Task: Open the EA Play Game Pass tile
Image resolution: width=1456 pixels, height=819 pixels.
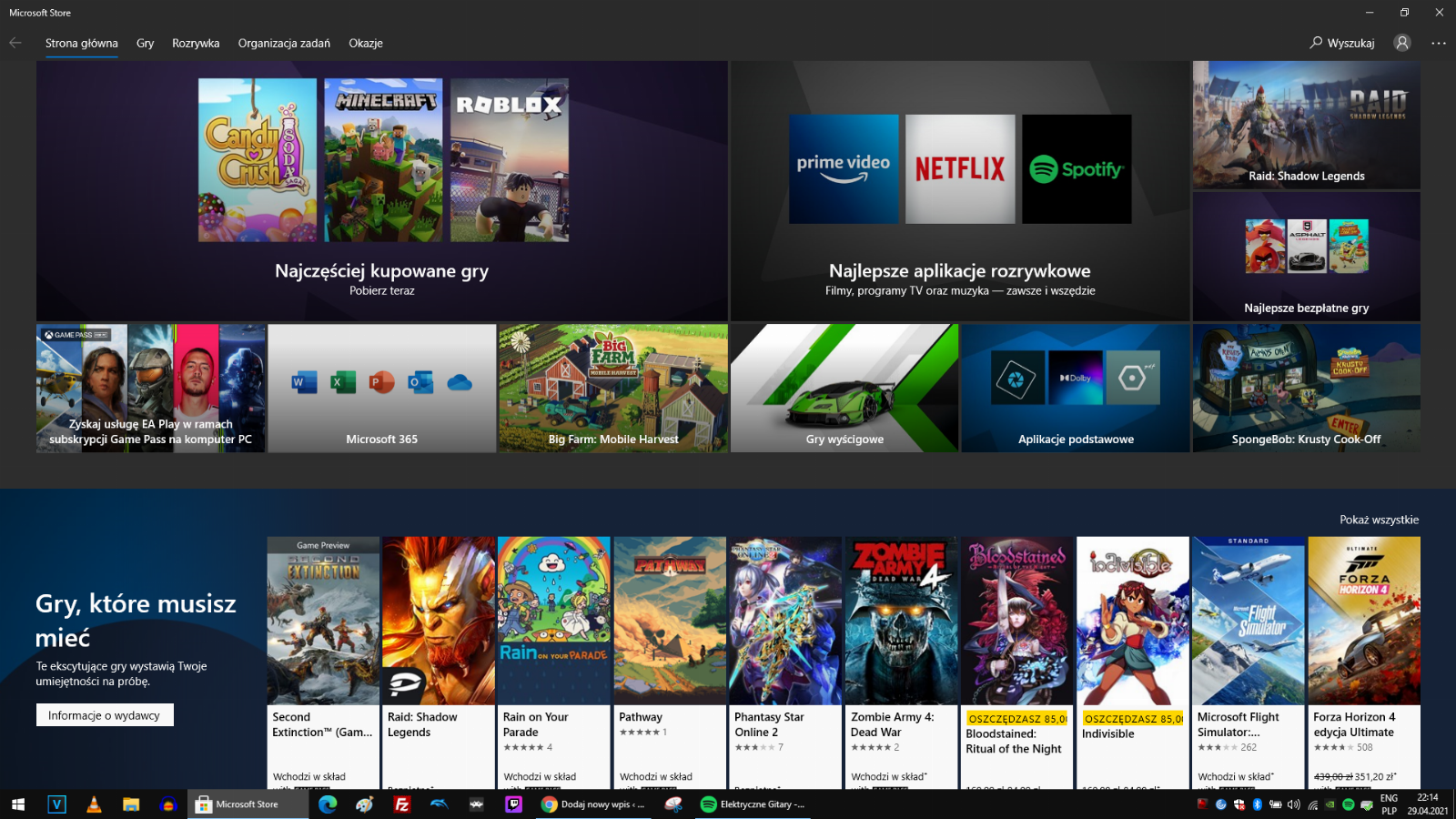Action: coord(151,389)
